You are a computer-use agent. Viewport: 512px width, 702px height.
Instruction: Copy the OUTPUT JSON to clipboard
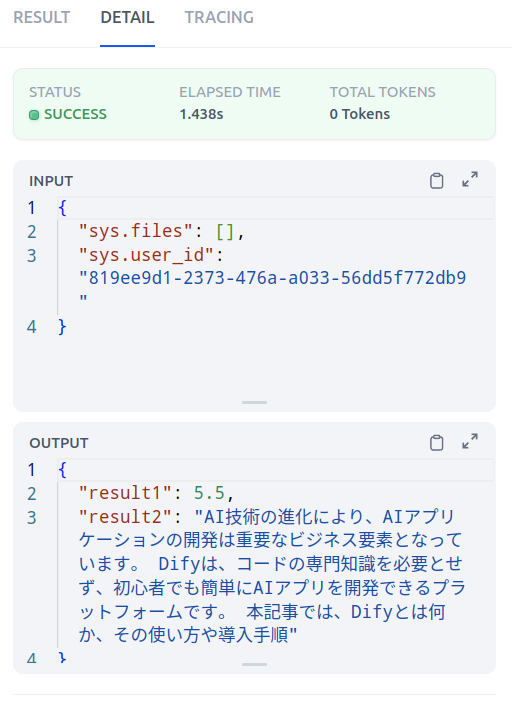point(436,442)
